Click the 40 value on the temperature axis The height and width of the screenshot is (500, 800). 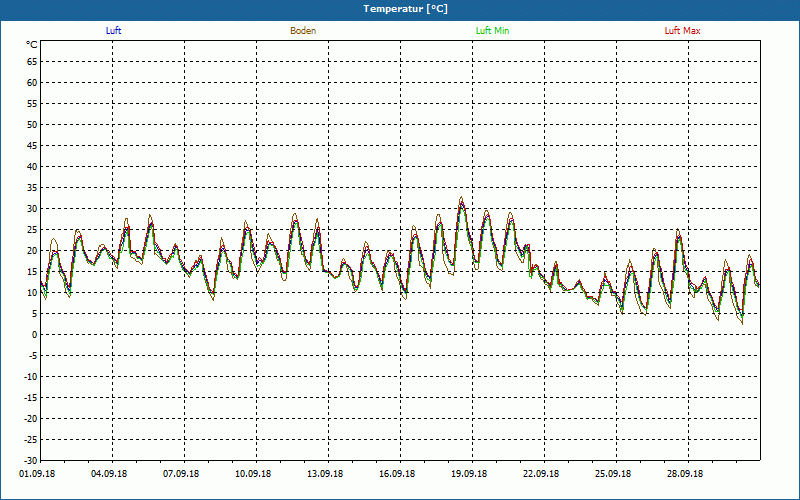point(32,167)
